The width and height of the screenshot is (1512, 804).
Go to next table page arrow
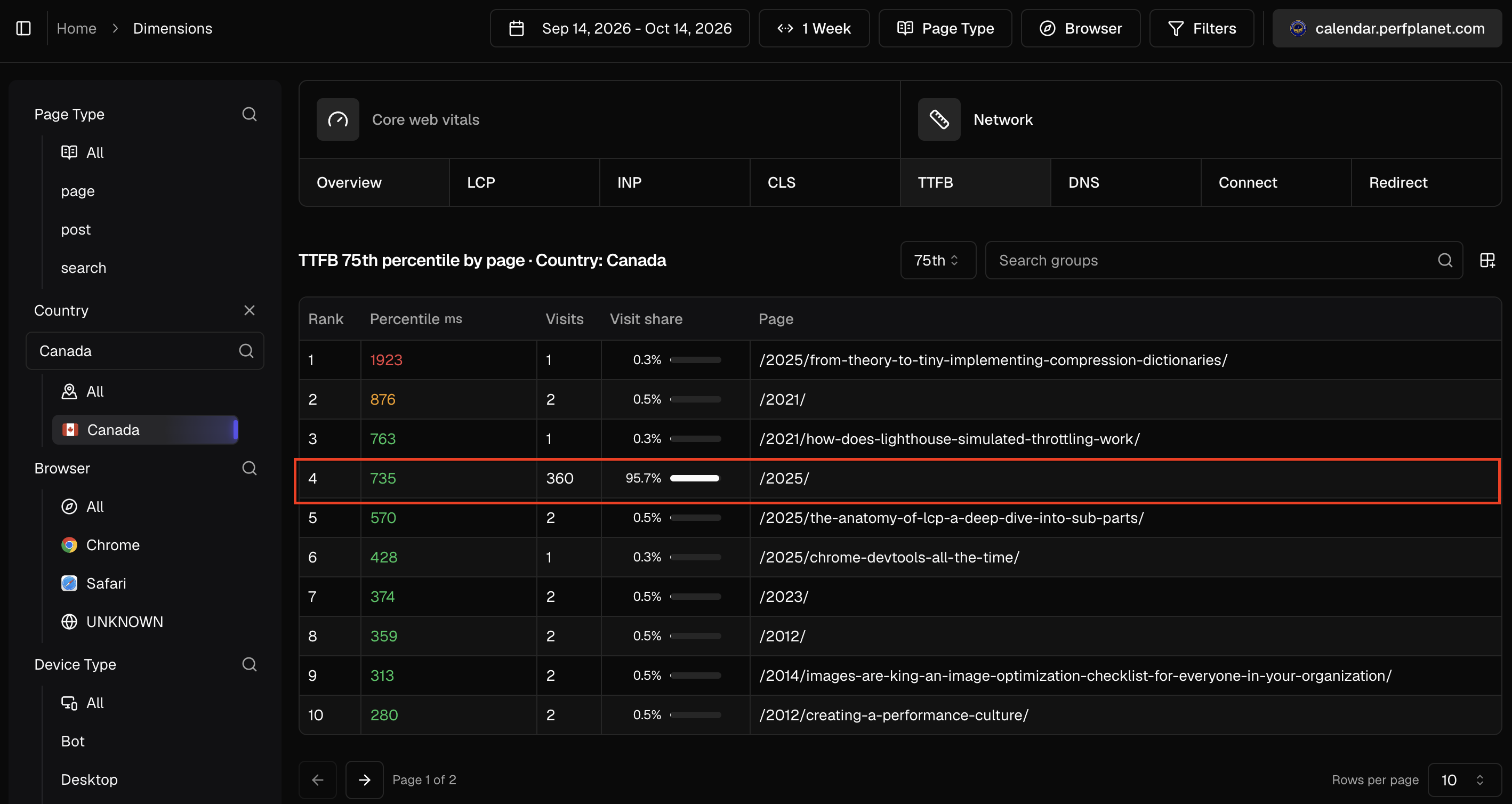[x=365, y=779]
